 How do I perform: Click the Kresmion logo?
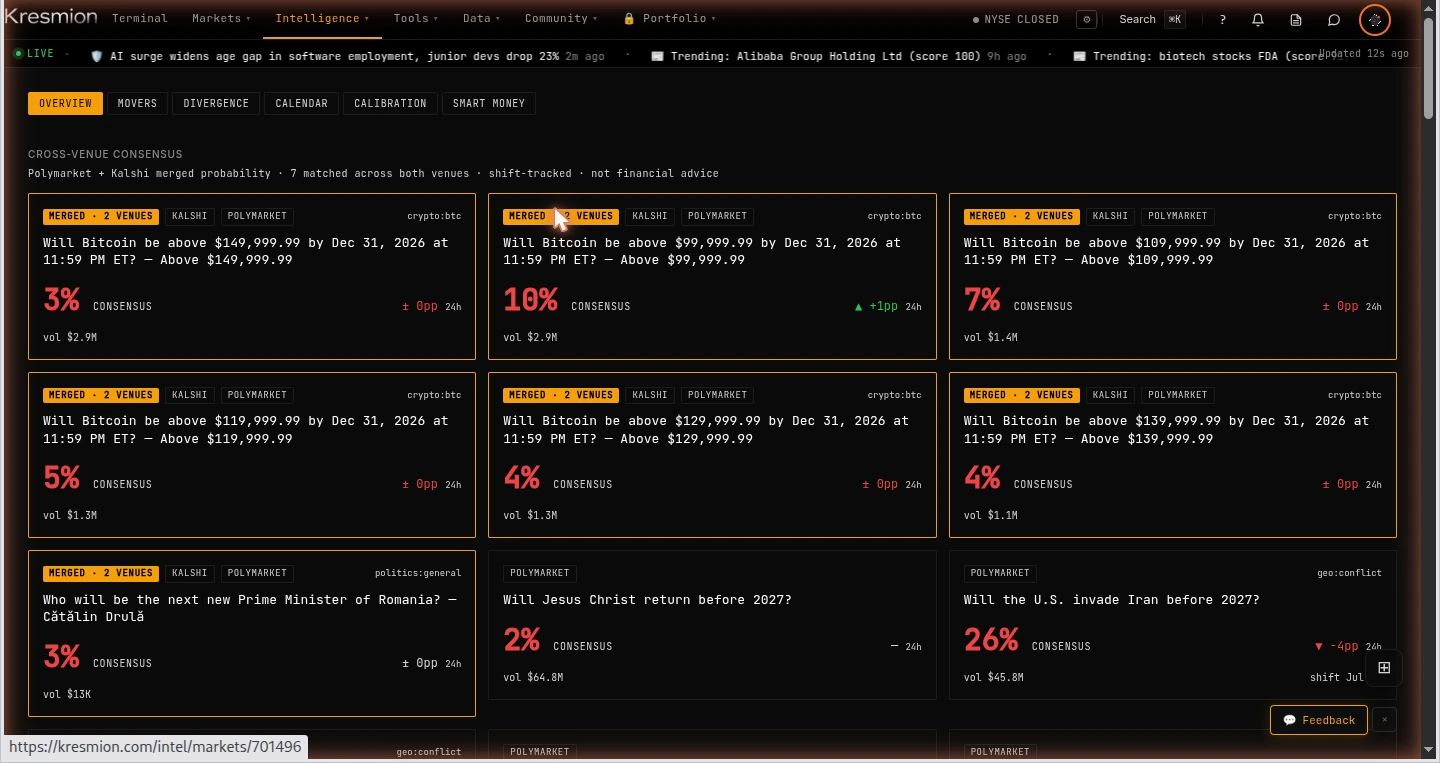(51, 17)
